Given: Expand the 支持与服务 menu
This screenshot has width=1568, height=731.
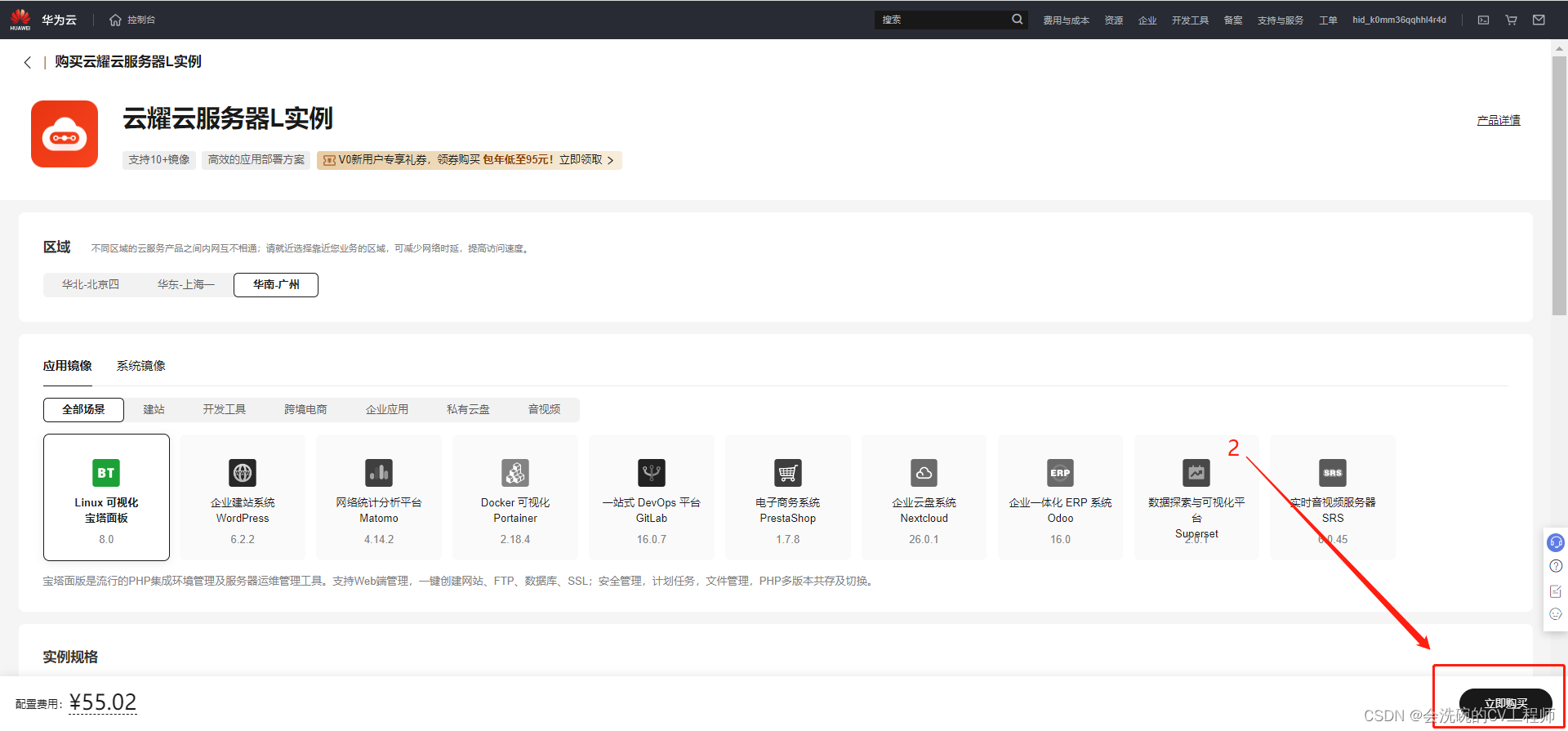Looking at the screenshot, I should [x=1280, y=20].
